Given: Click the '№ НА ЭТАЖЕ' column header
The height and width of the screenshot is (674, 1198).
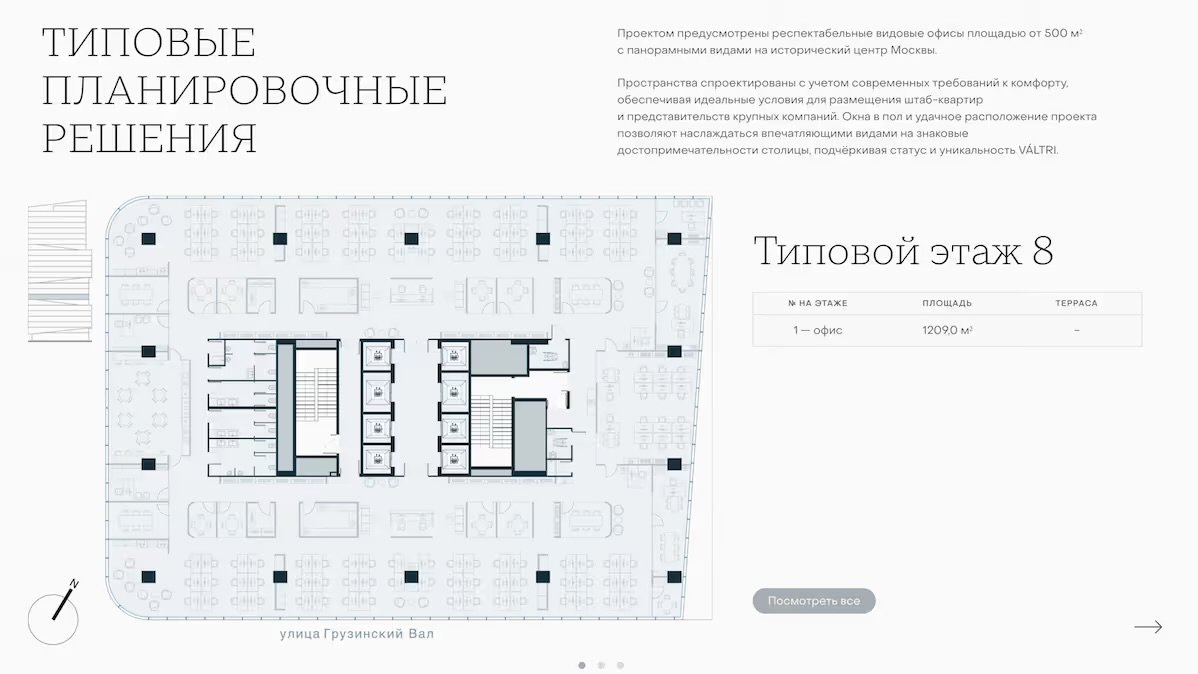Looking at the screenshot, I should (x=818, y=303).
